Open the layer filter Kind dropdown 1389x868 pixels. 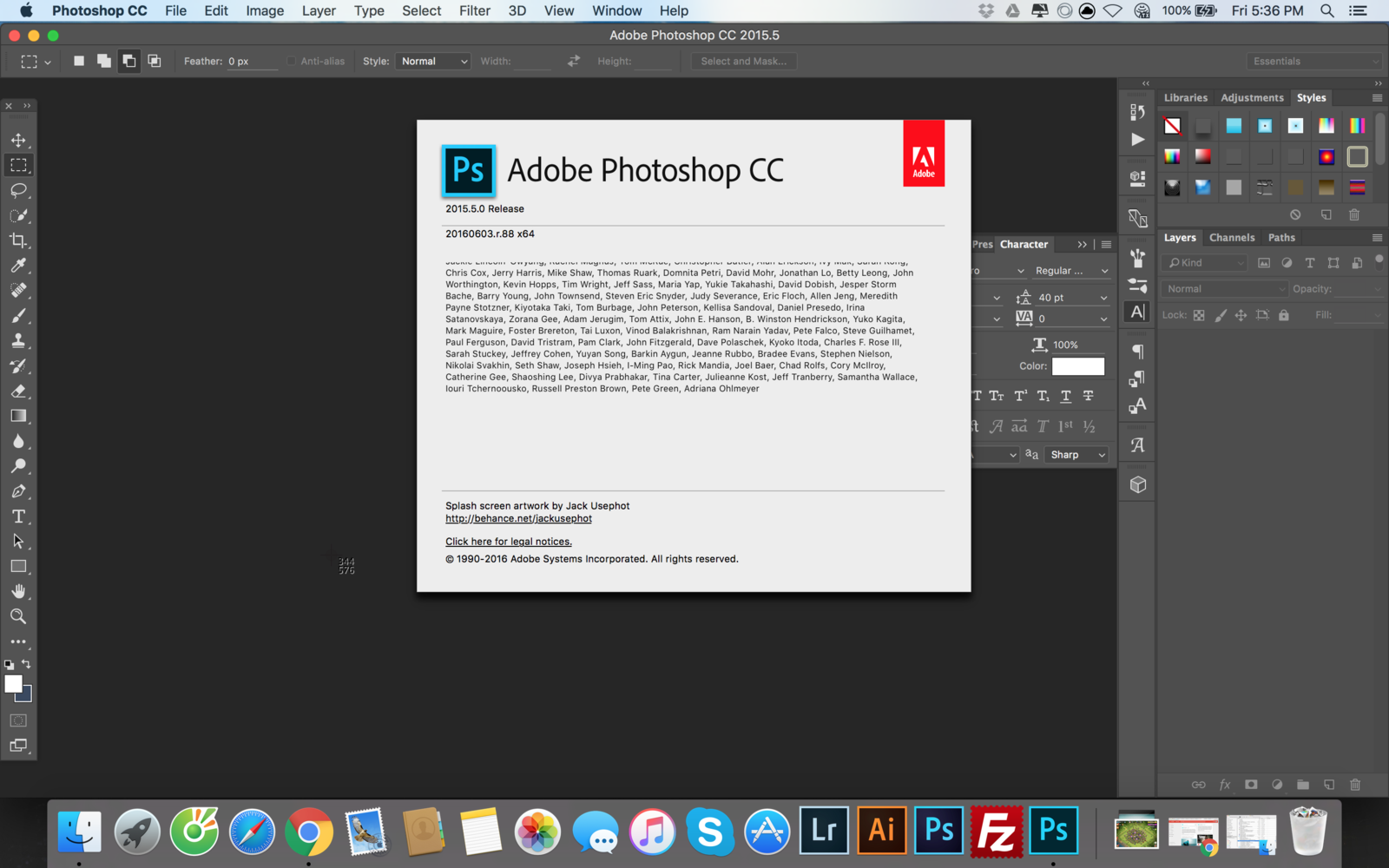click(1205, 263)
